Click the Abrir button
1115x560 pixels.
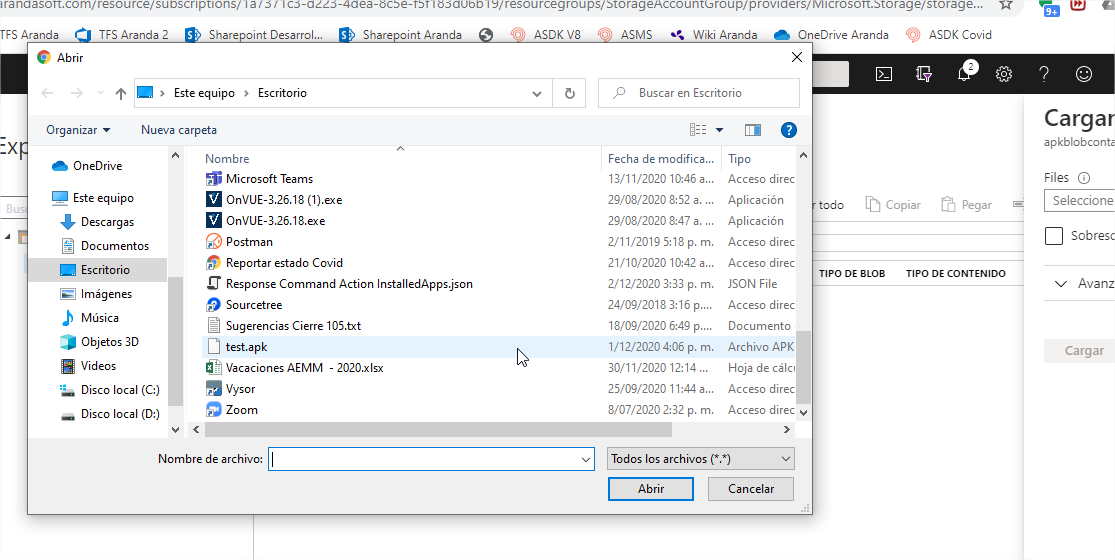point(651,489)
